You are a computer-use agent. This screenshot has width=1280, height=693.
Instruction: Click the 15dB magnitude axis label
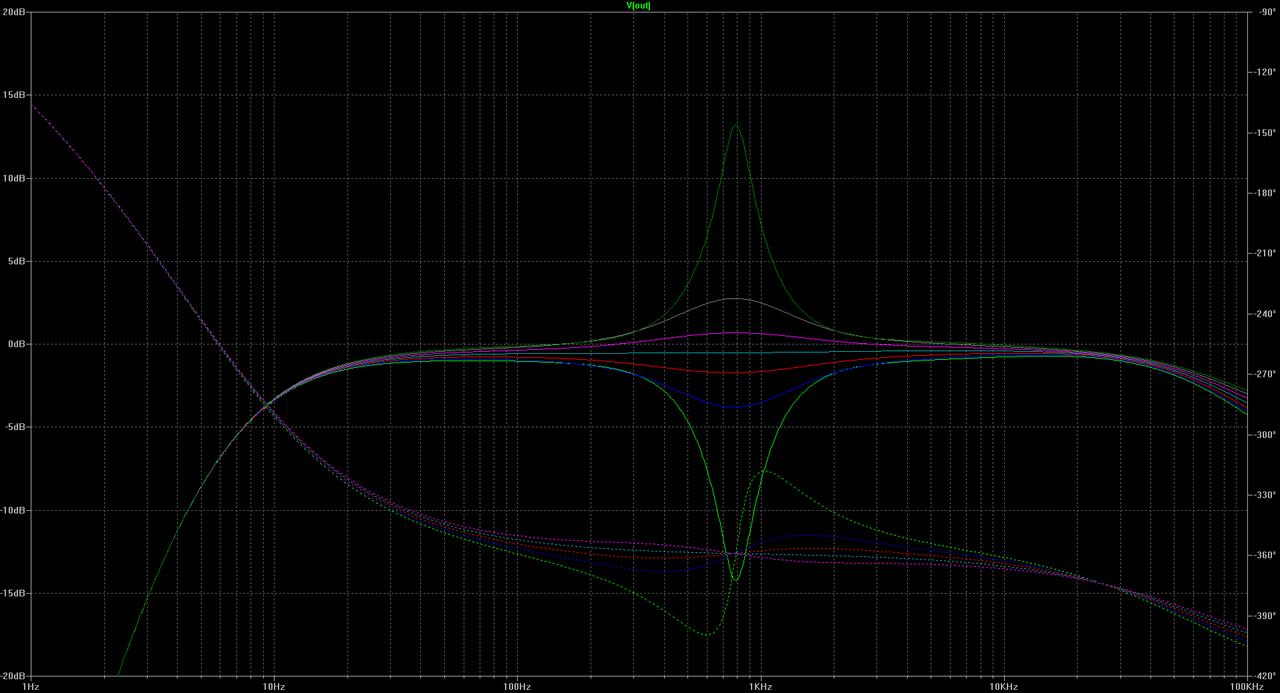tap(13, 95)
